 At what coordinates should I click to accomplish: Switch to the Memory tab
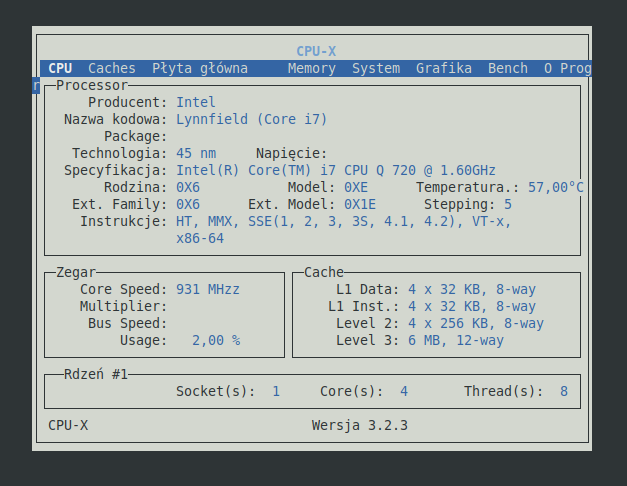312,68
